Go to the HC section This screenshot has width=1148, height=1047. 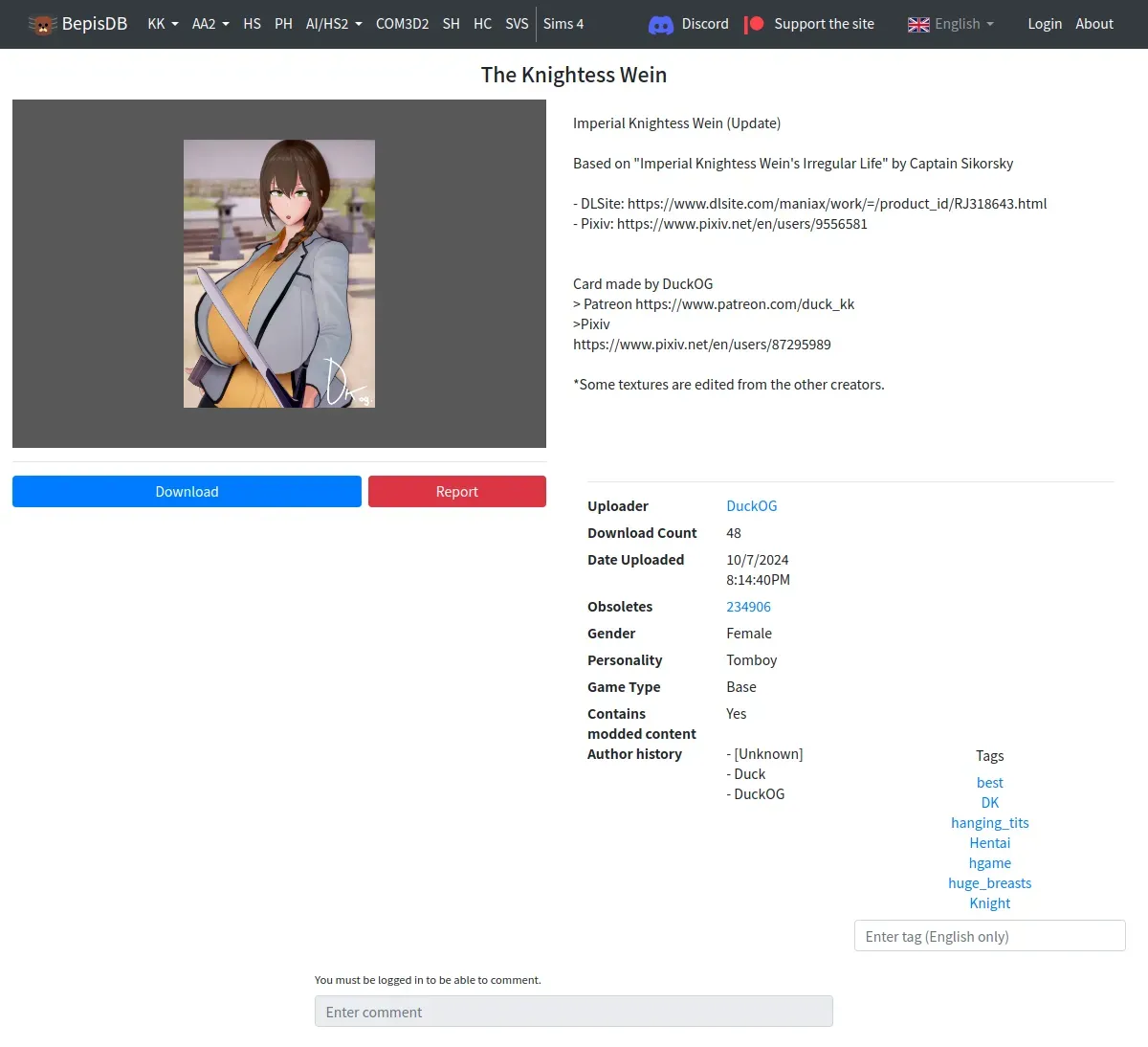(x=482, y=24)
